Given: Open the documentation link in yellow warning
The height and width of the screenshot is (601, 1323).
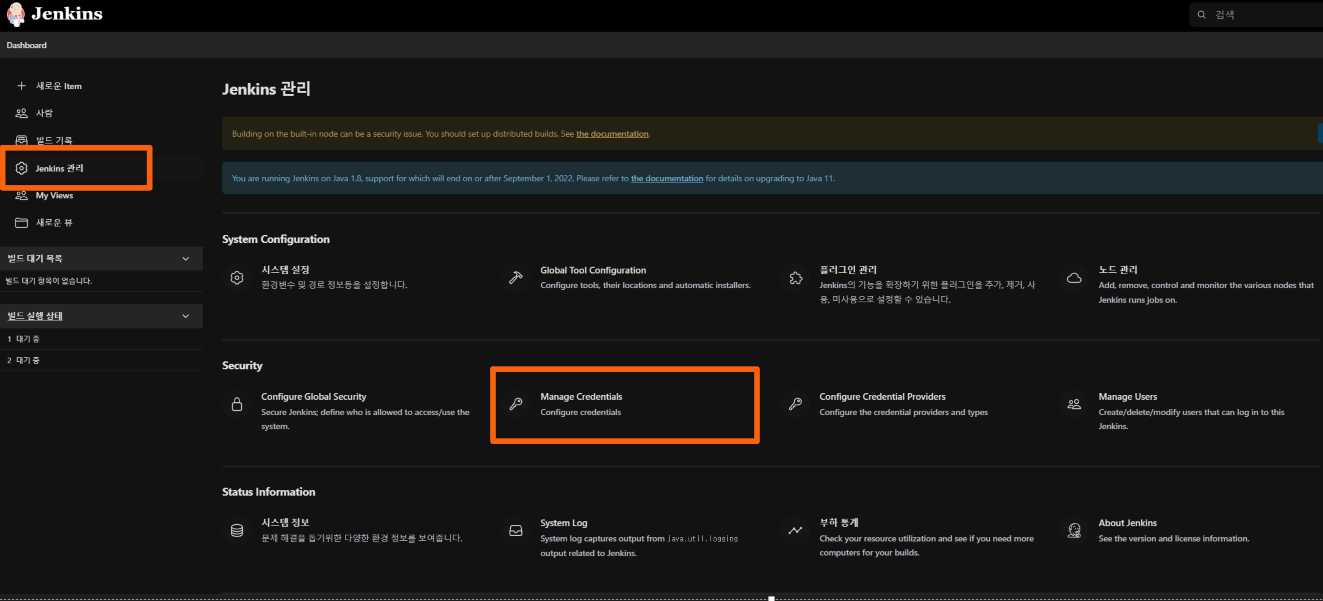Looking at the screenshot, I should [612, 134].
